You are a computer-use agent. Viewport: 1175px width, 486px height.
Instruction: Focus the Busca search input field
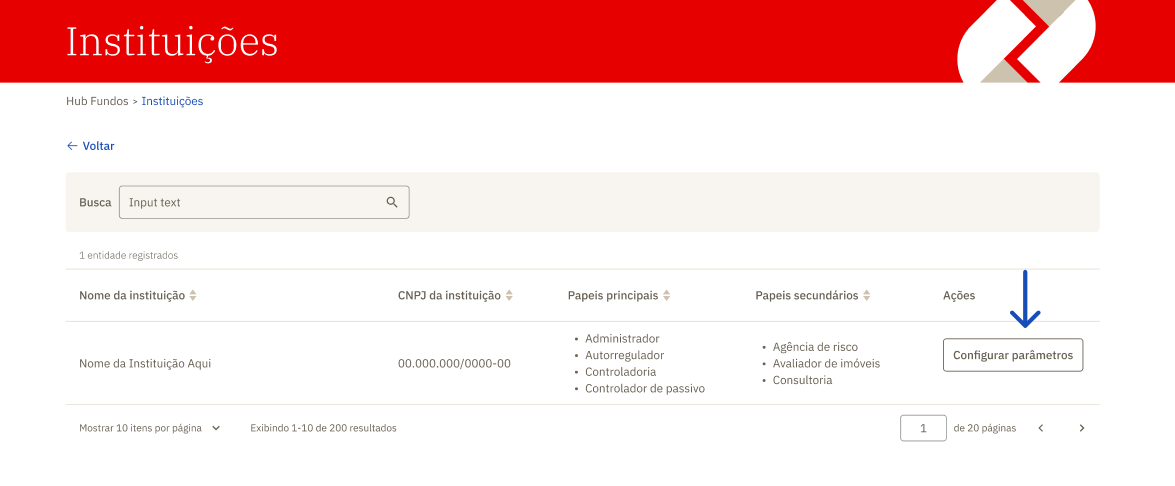[264, 202]
